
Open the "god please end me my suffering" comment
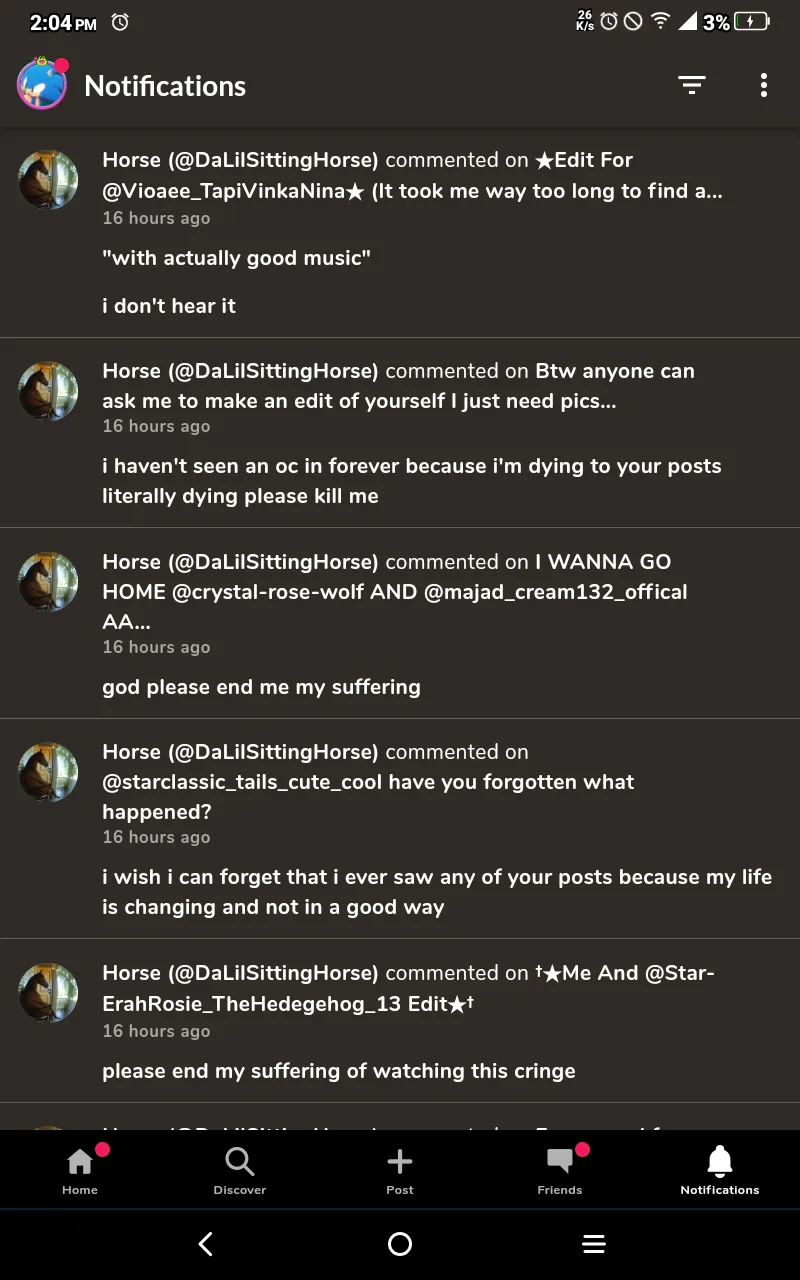261,687
